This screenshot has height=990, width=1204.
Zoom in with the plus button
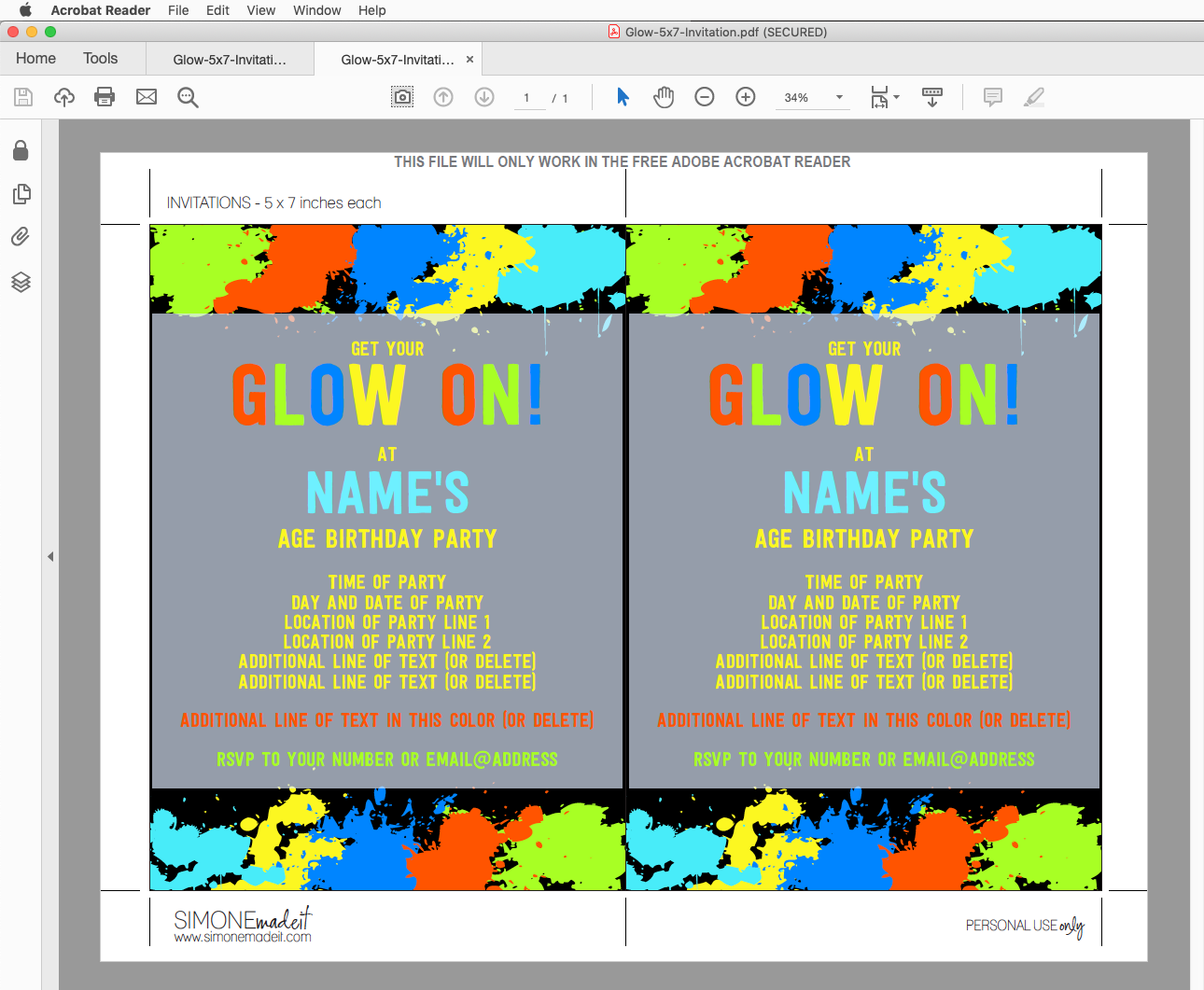tap(745, 96)
